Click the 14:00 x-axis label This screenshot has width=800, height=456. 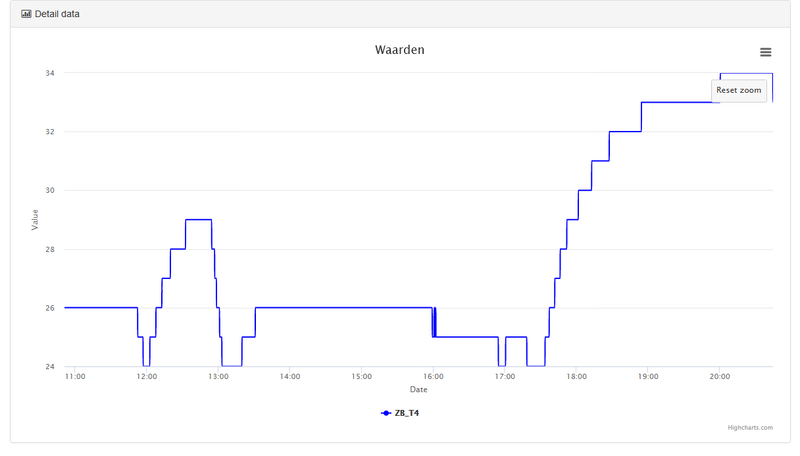[x=290, y=377]
